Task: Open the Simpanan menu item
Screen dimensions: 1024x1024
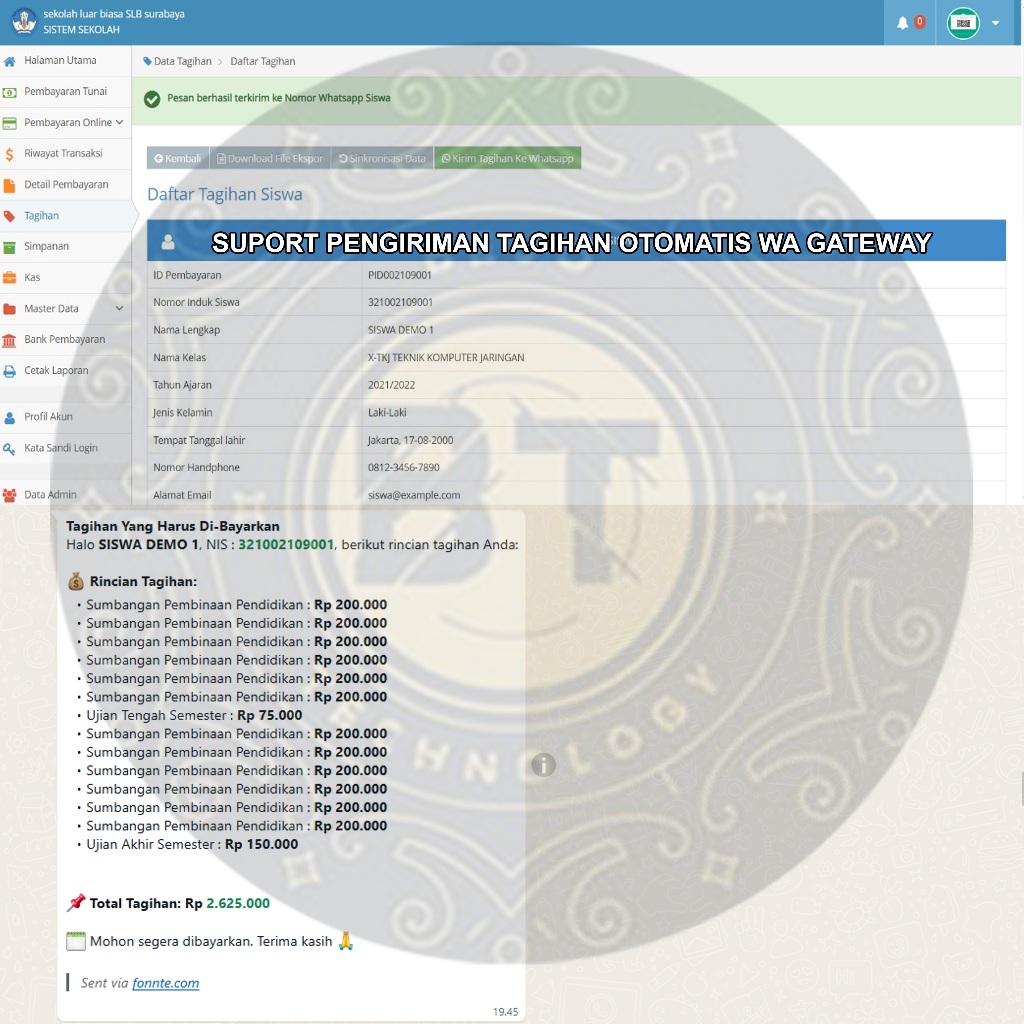Action: tap(46, 246)
